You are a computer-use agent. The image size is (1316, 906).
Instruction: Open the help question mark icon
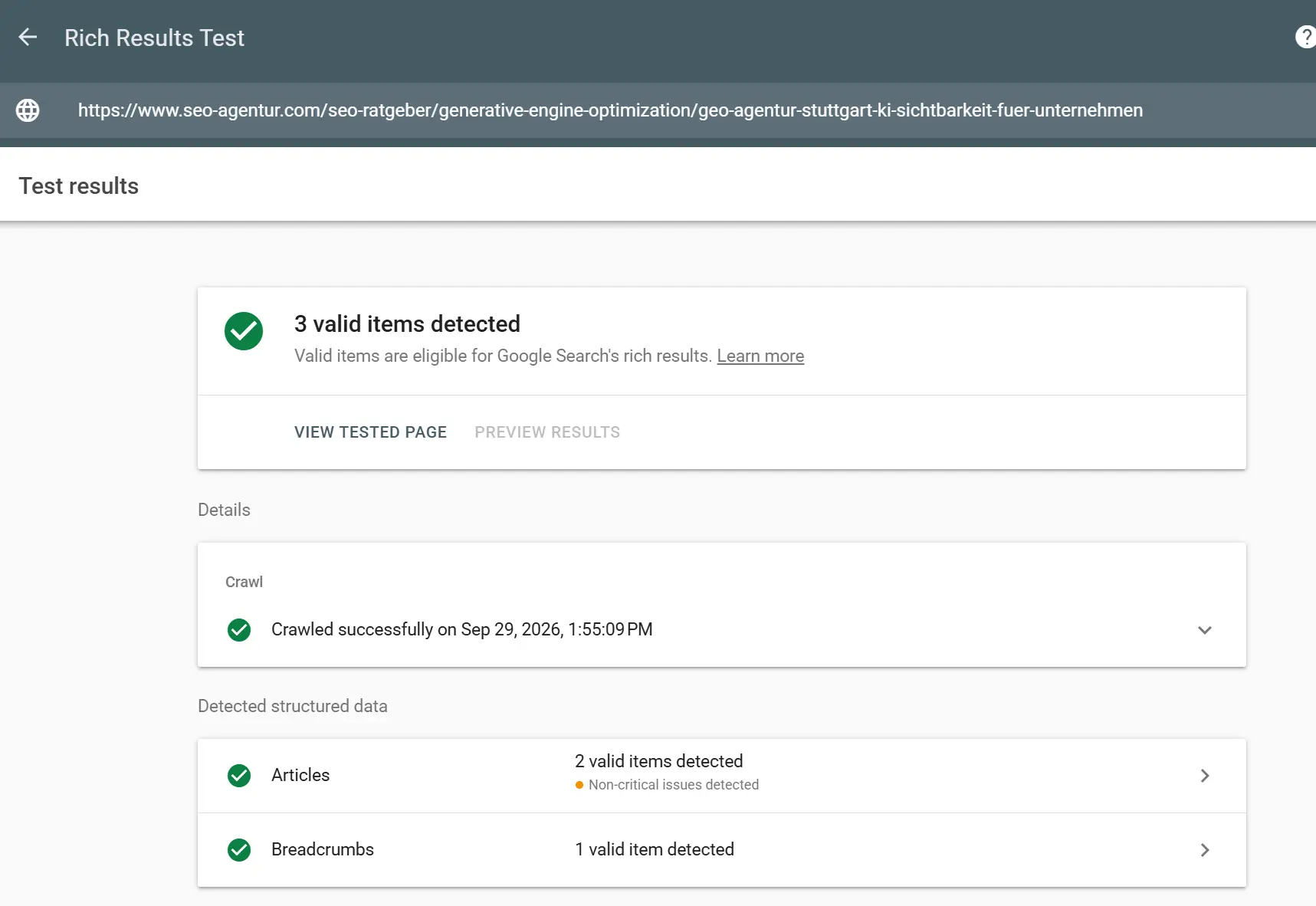(x=1305, y=37)
